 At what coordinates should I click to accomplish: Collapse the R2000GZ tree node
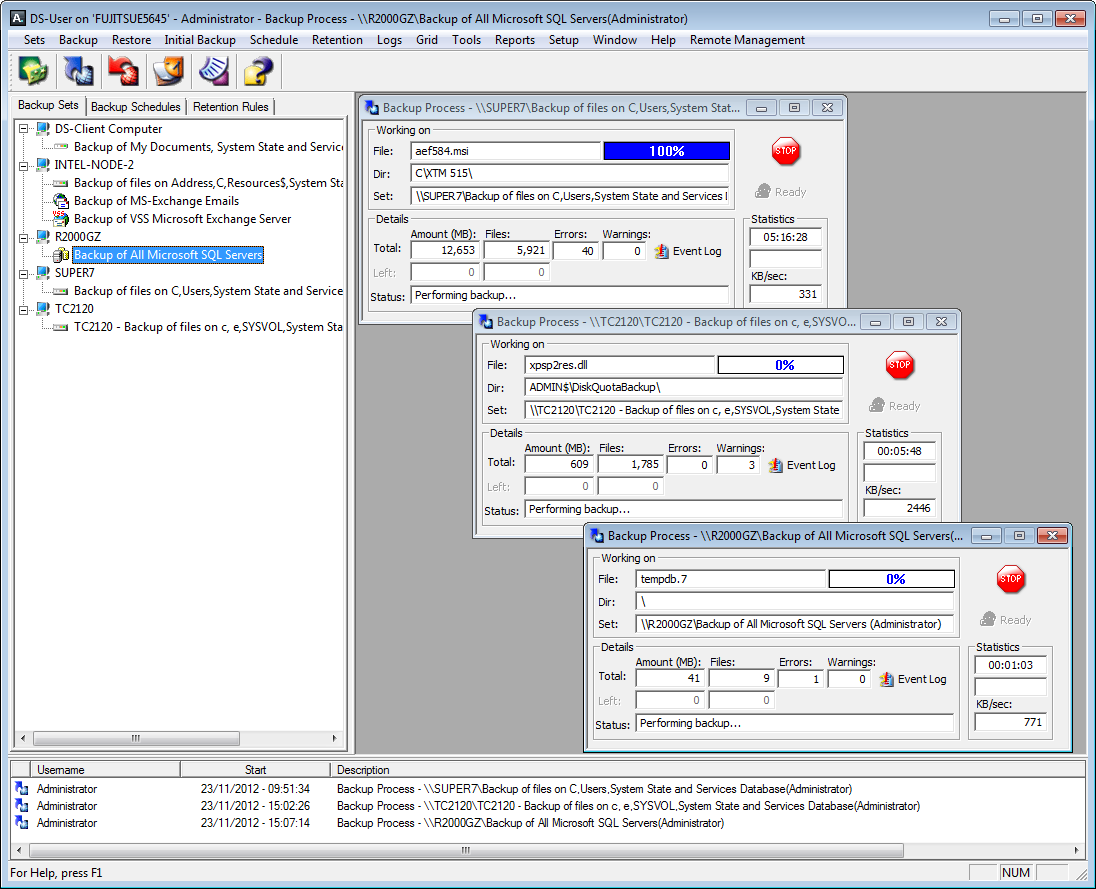[23, 238]
